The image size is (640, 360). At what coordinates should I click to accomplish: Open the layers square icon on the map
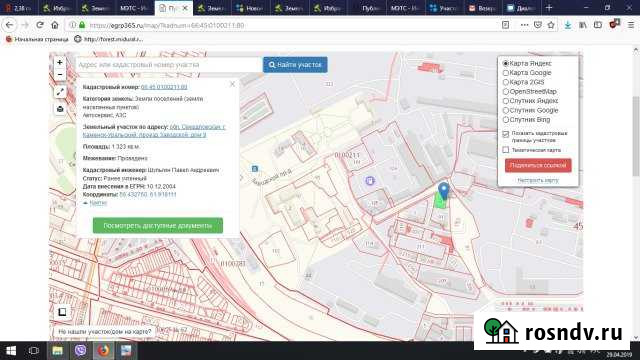point(62,312)
